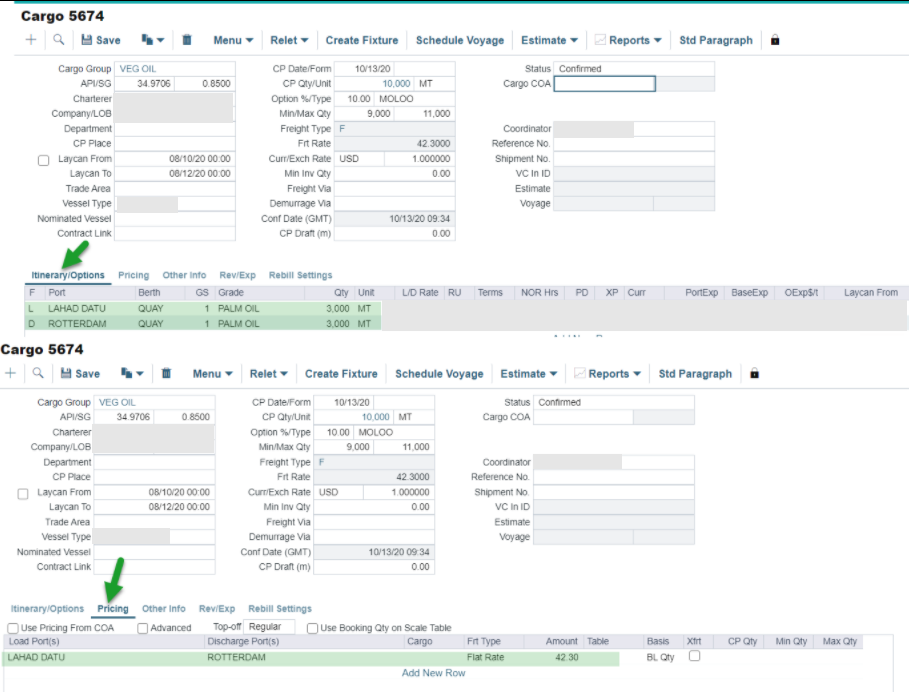Toggle the Xfrt checkbox in the LAHAD DATU pricing row

[694, 657]
